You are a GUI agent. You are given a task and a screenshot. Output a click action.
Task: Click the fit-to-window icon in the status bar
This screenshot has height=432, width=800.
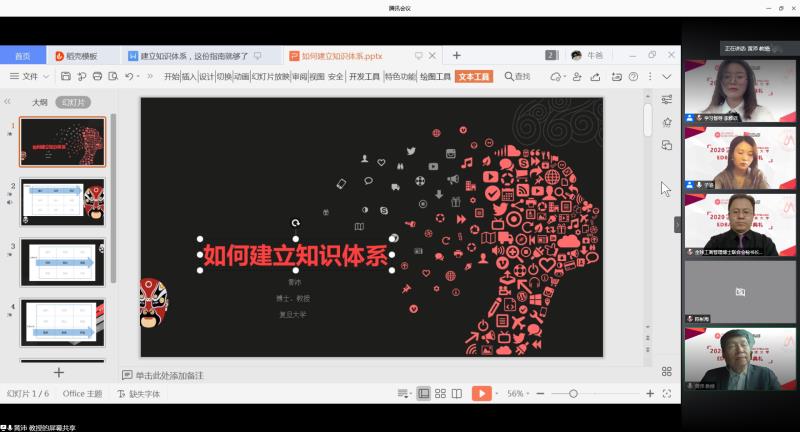click(x=666, y=393)
